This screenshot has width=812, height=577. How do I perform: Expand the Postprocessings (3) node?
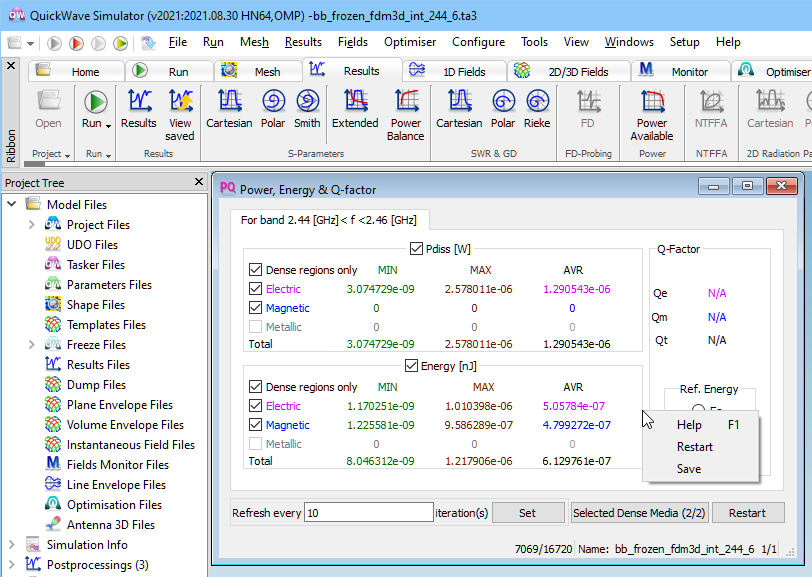coord(12,565)
